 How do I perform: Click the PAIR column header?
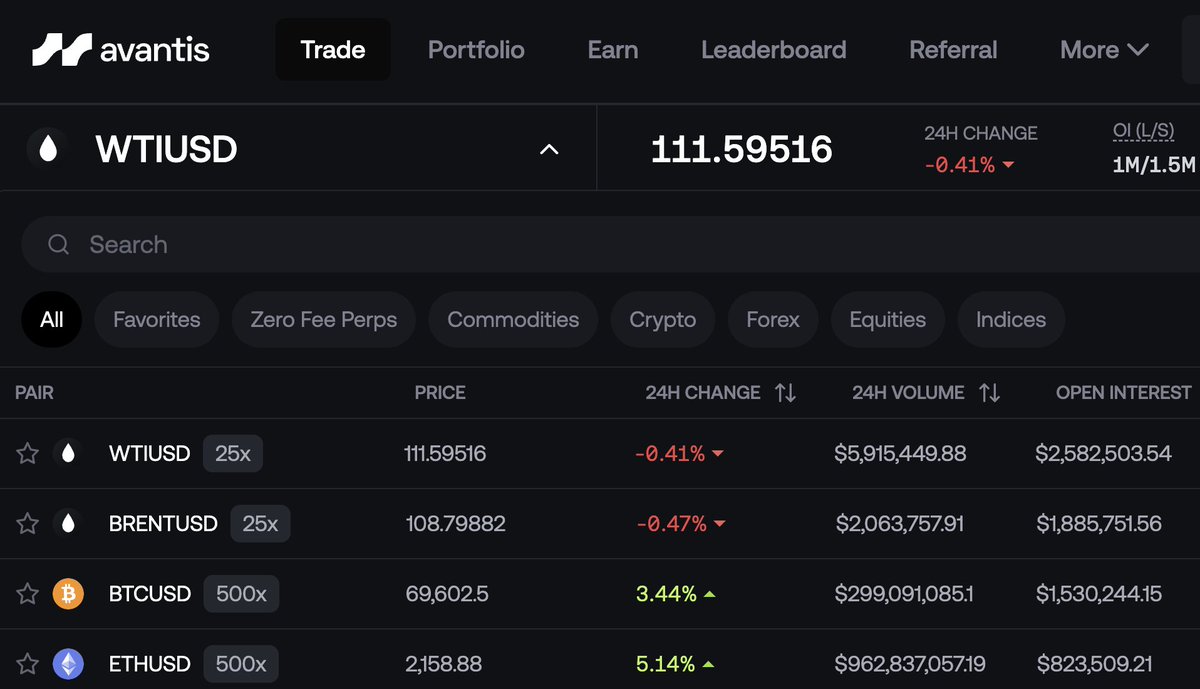[x=34, y=393]
